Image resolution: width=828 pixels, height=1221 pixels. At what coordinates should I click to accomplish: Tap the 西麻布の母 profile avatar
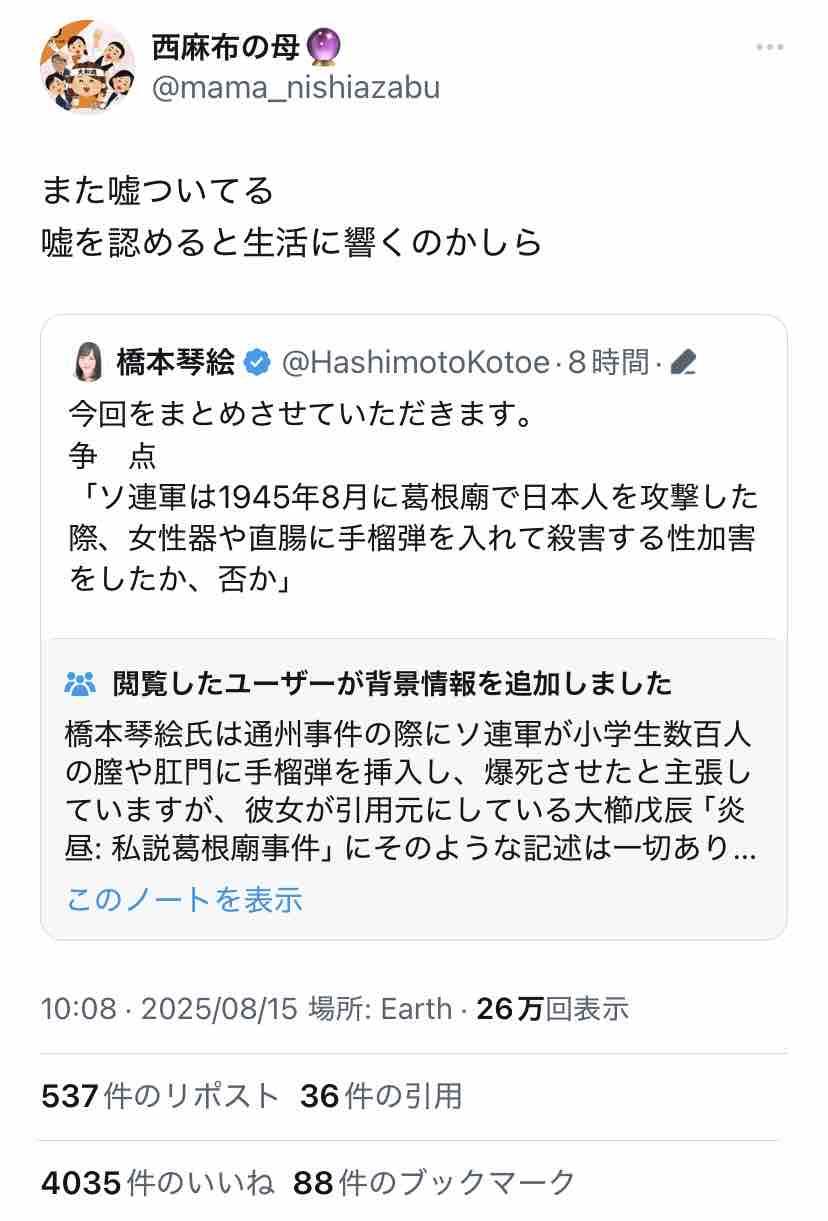coord(87,66)
